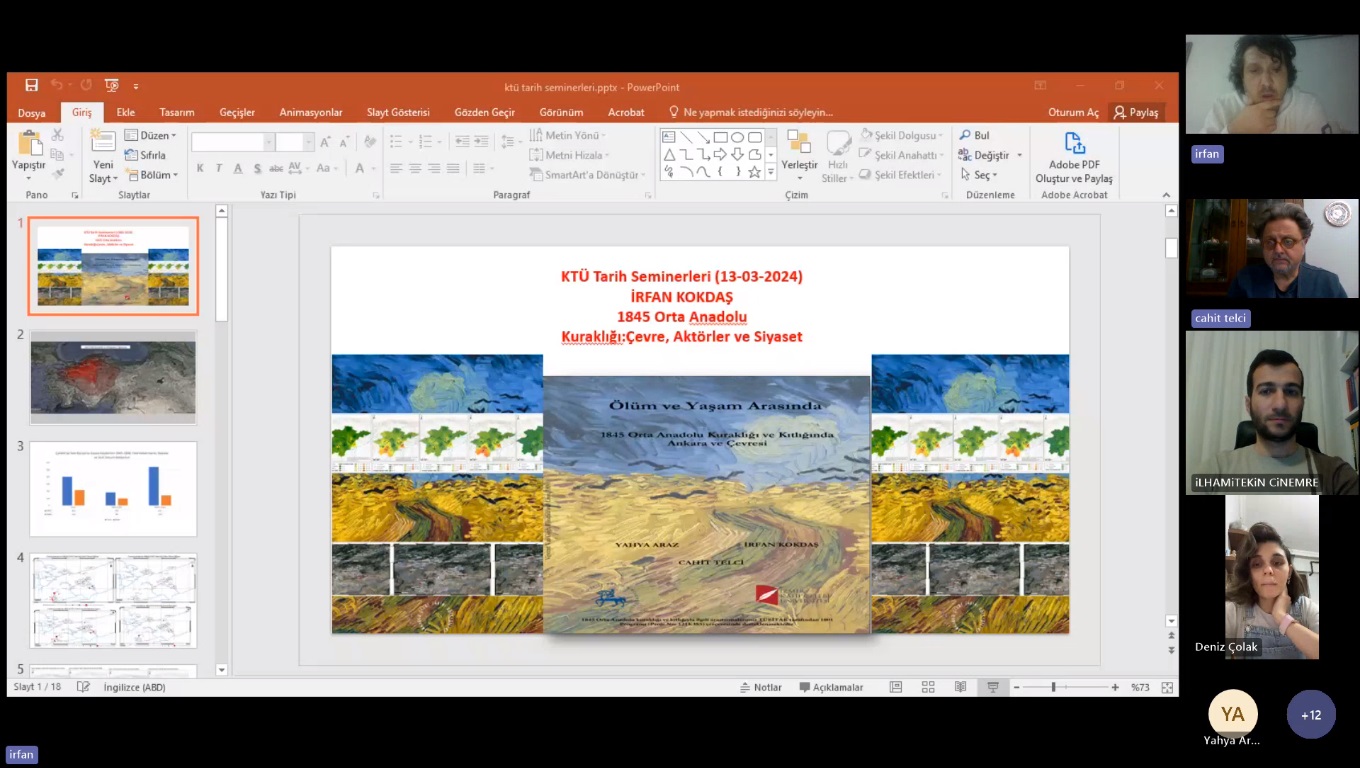The width and height of the screenshot is (1360, 768).
Task: Open the Şekil Dolgusu (Shape Fill) dropdown
Action: pyautogui.click(x=901, y=135)
